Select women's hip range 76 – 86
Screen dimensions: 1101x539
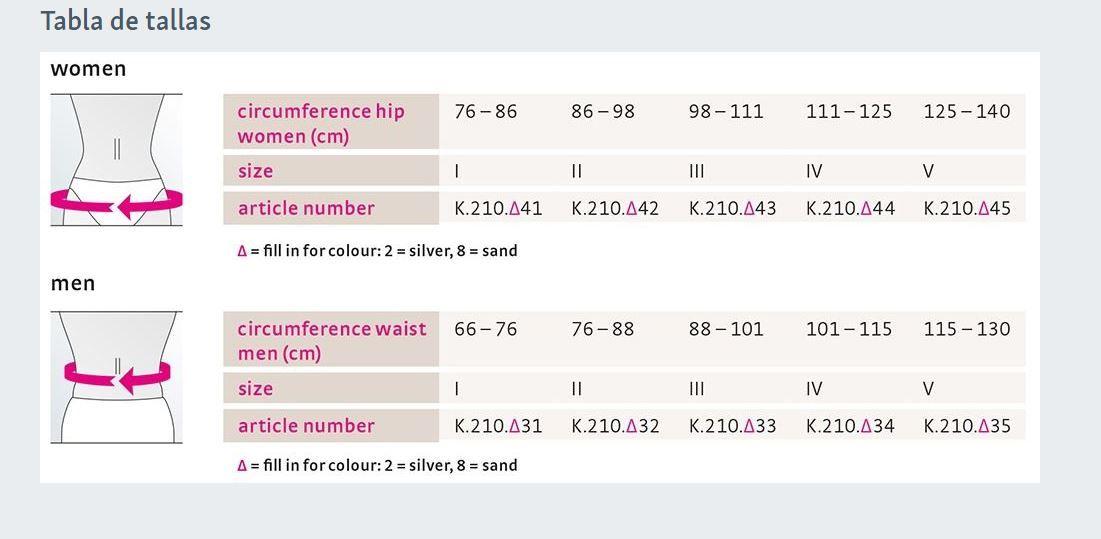click(485, 112)
